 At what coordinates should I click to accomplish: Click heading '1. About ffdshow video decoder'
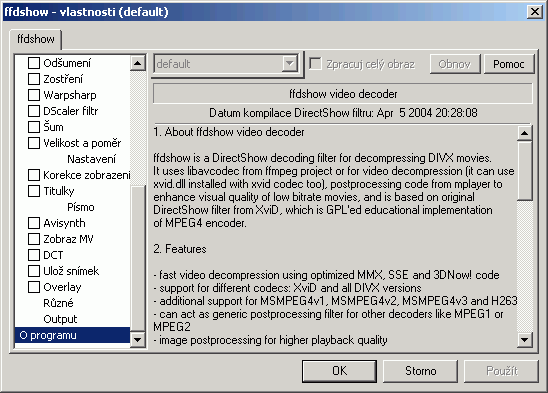[229, 132]
